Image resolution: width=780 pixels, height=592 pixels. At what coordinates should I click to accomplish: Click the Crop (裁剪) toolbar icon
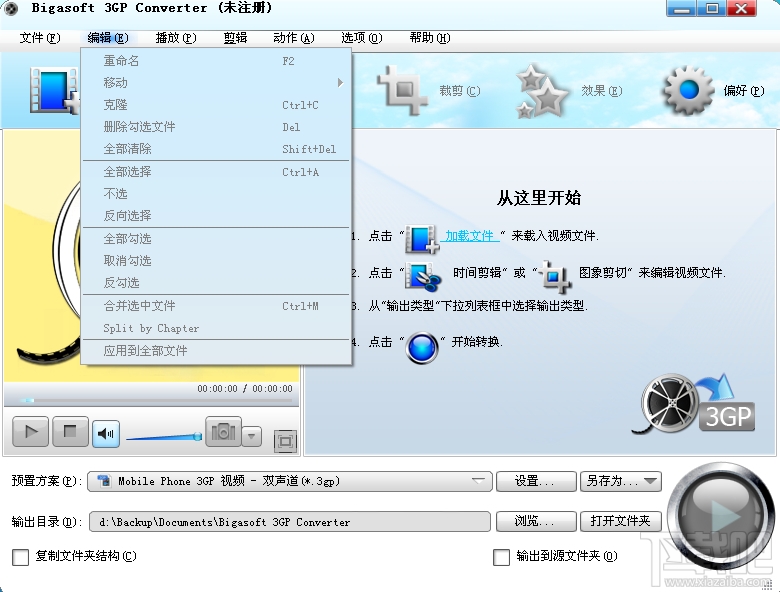point(402,91)
